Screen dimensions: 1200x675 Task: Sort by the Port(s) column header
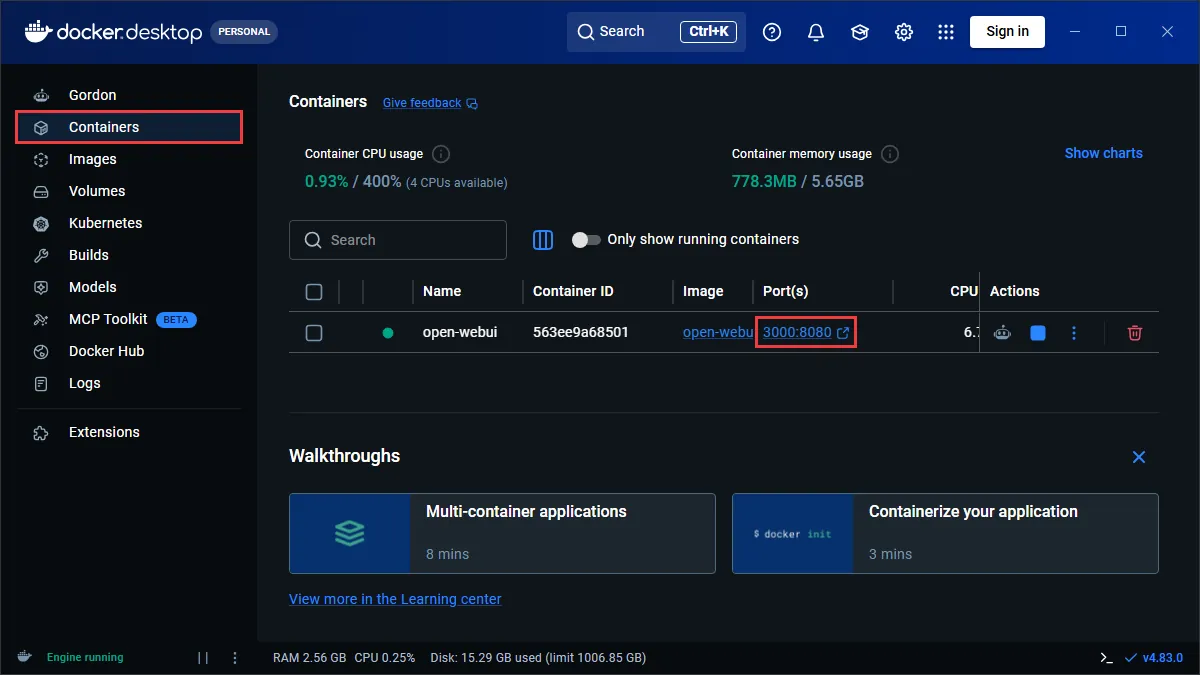785,291
